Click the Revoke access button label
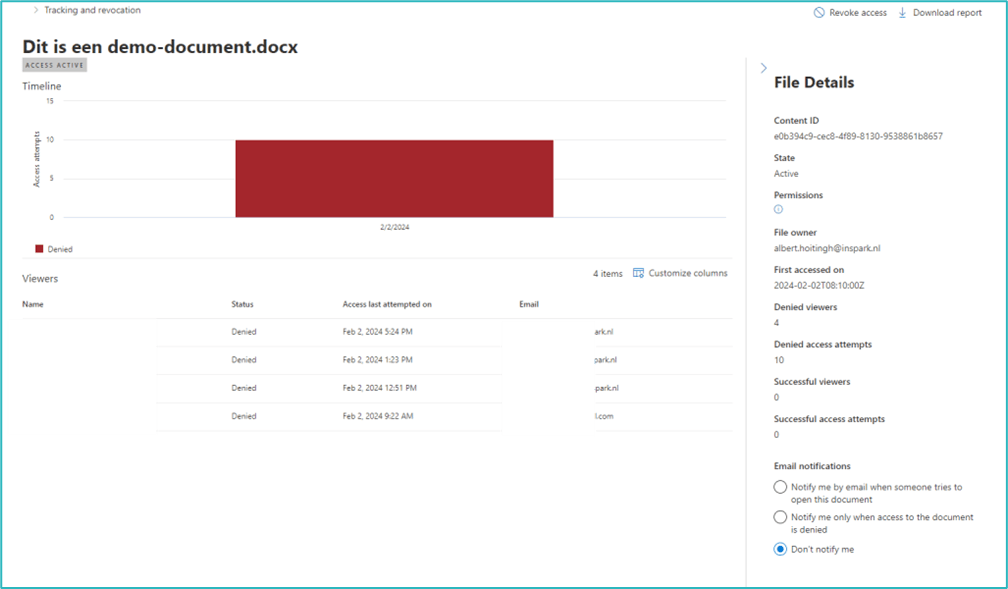 point(859,13)
